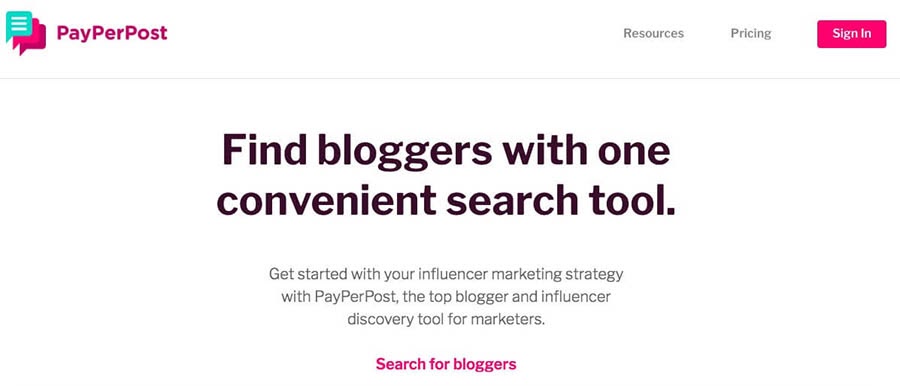Follow the Search for bloggers link

446,364
